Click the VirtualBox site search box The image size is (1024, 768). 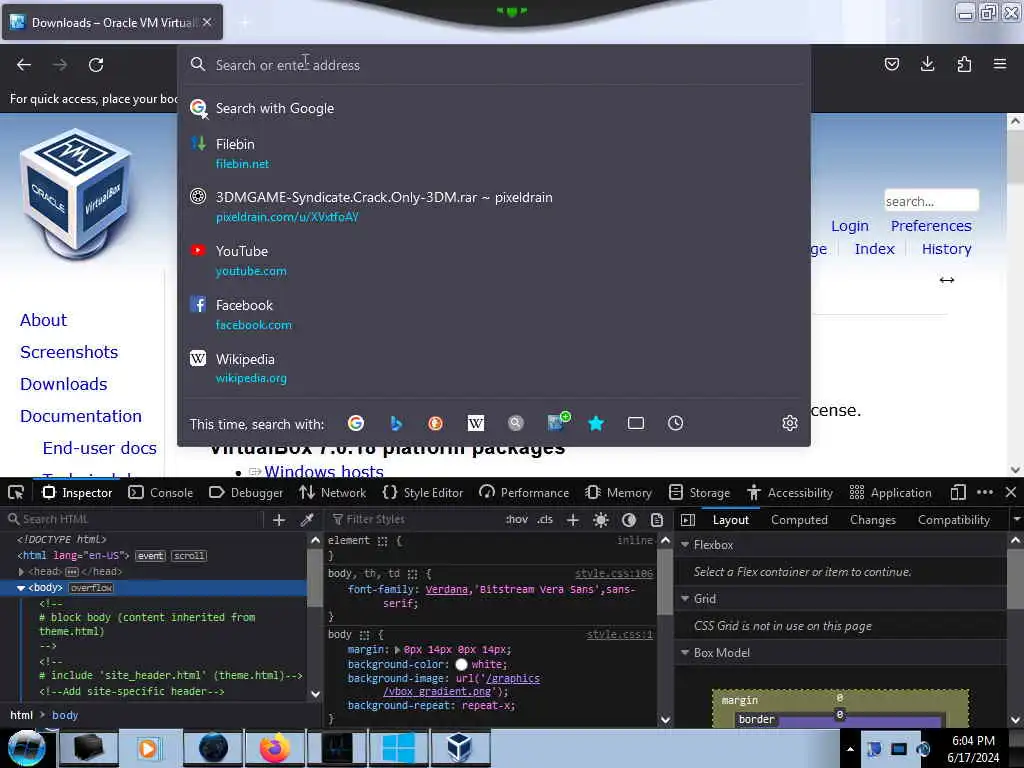931,201
